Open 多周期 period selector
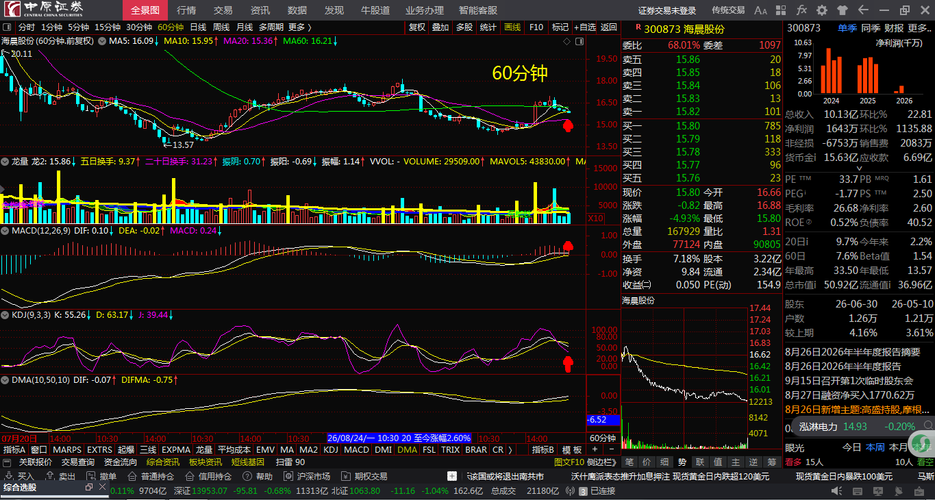 (271, 27)
